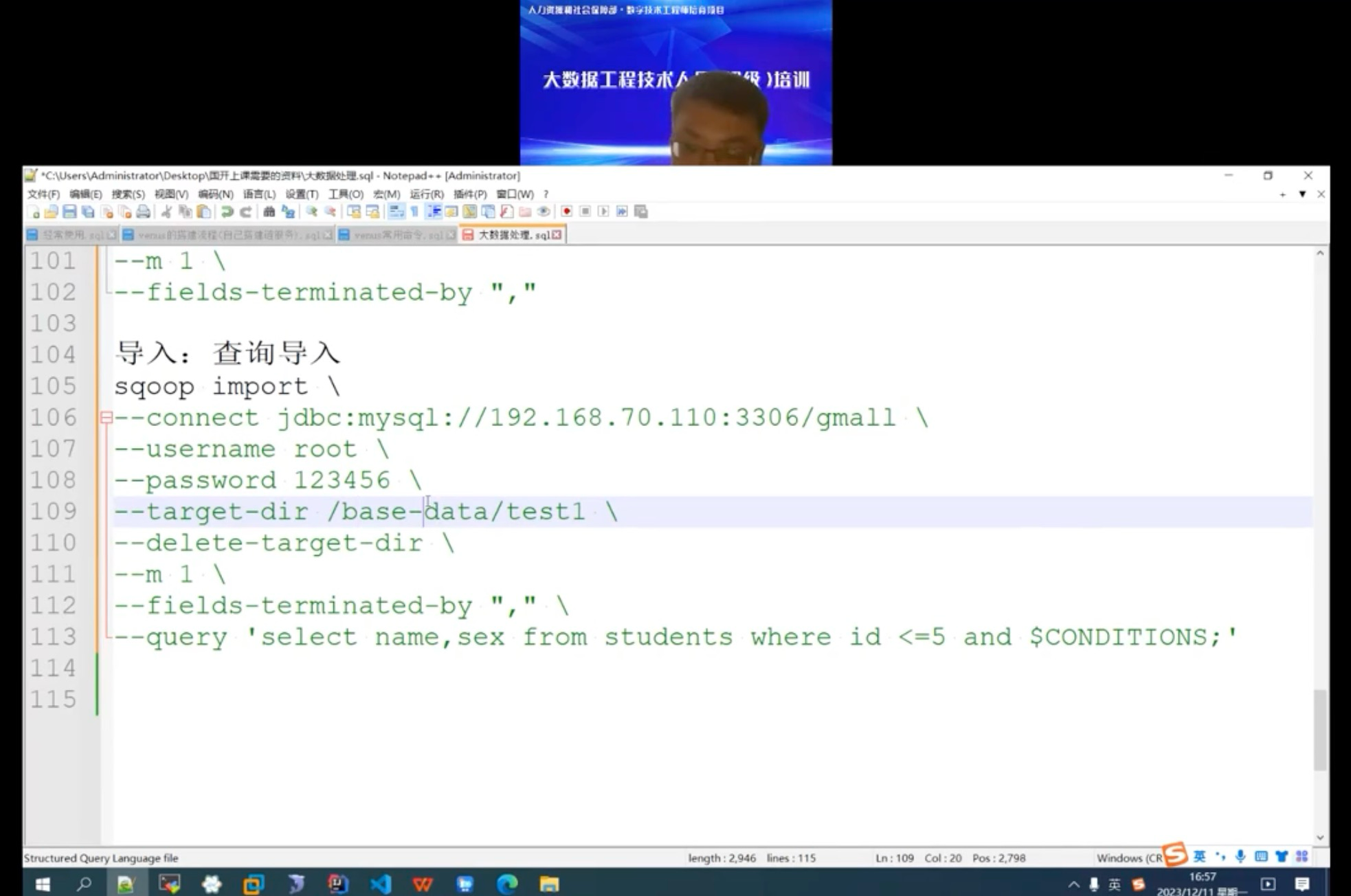
Task: Click the Paste clipboard icon
Action: point(203,212)
